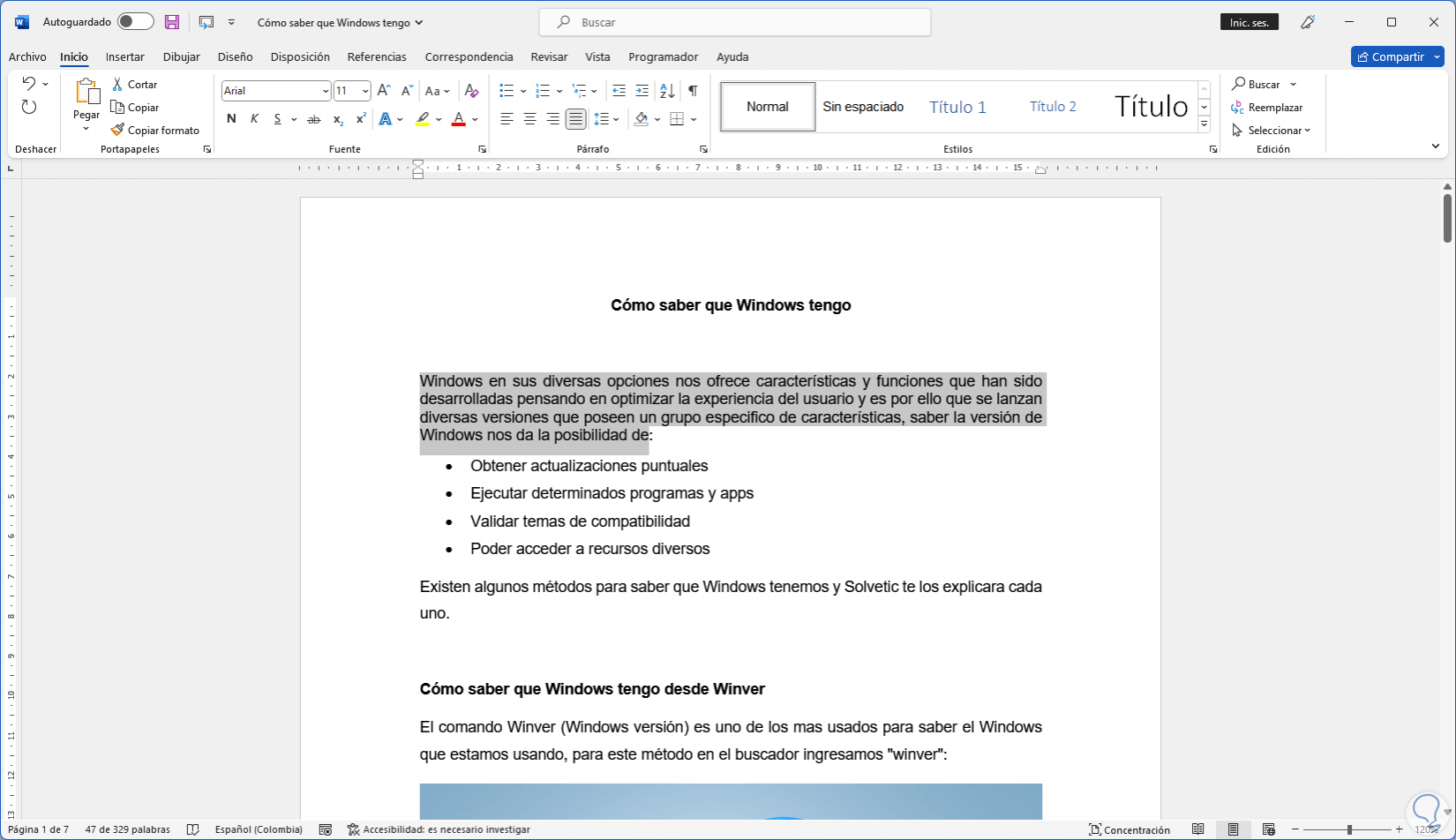Clear all formatting from selection
Viewport: 1456px width, 840px height.
(471, 91)
